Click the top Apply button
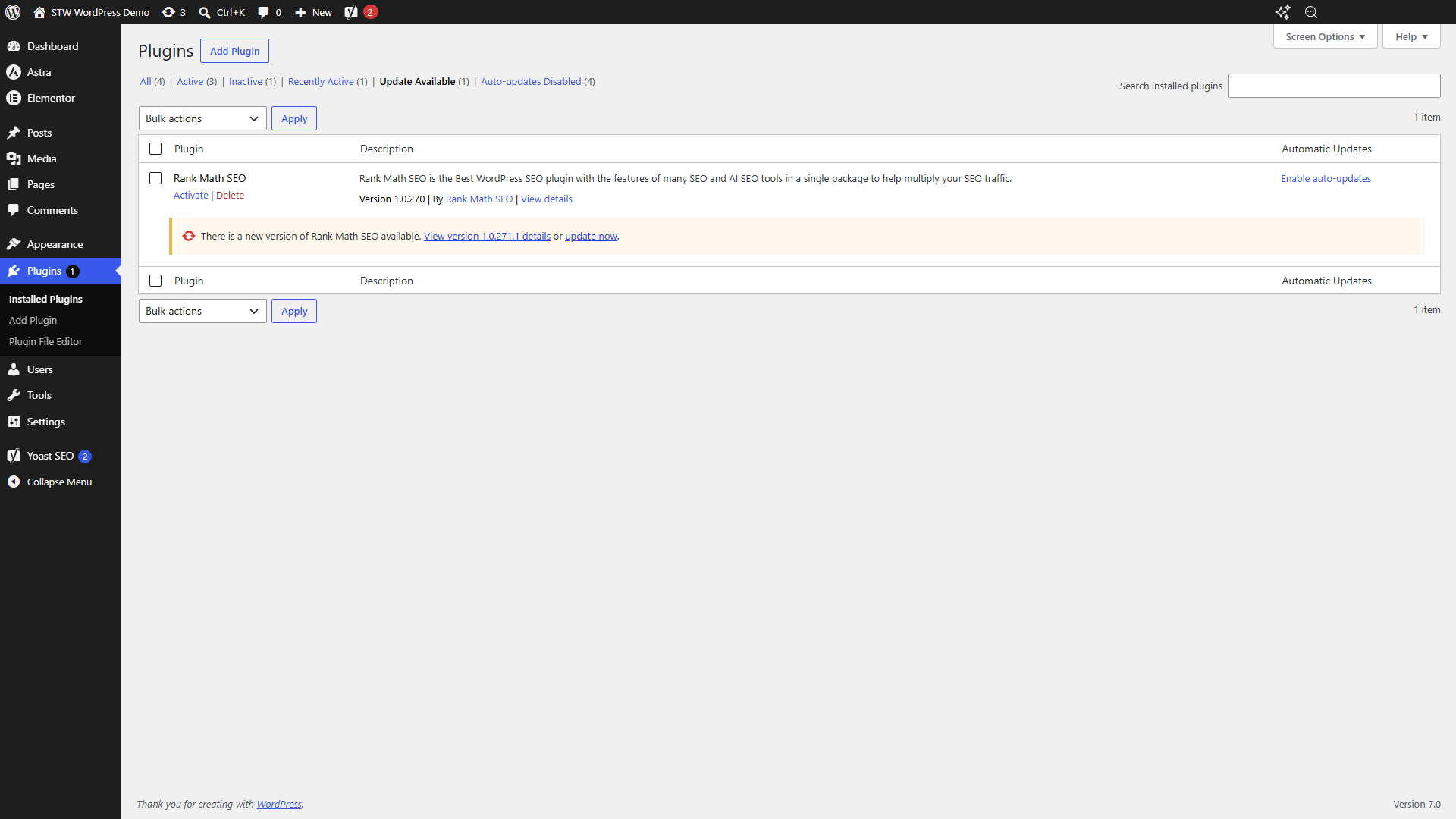Viewport: 1456px width, 819px height. point(294,118)
